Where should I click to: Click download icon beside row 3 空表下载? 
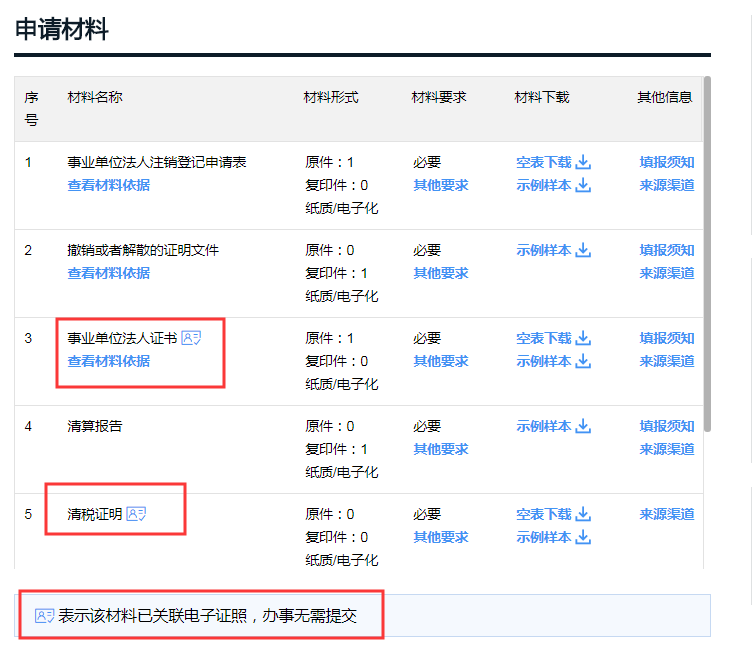(584, 338)
